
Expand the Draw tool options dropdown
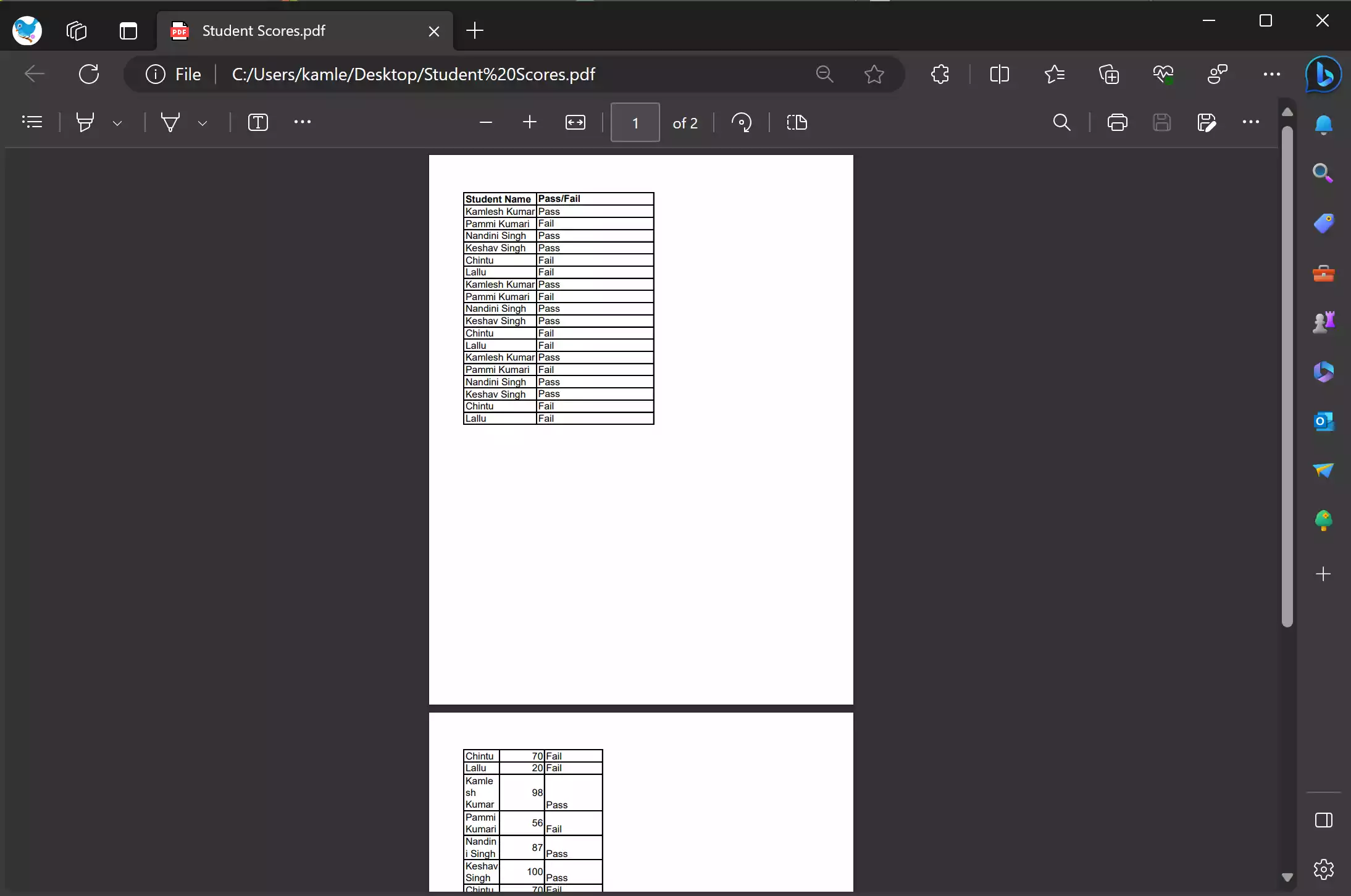click(x=203, y=123)
